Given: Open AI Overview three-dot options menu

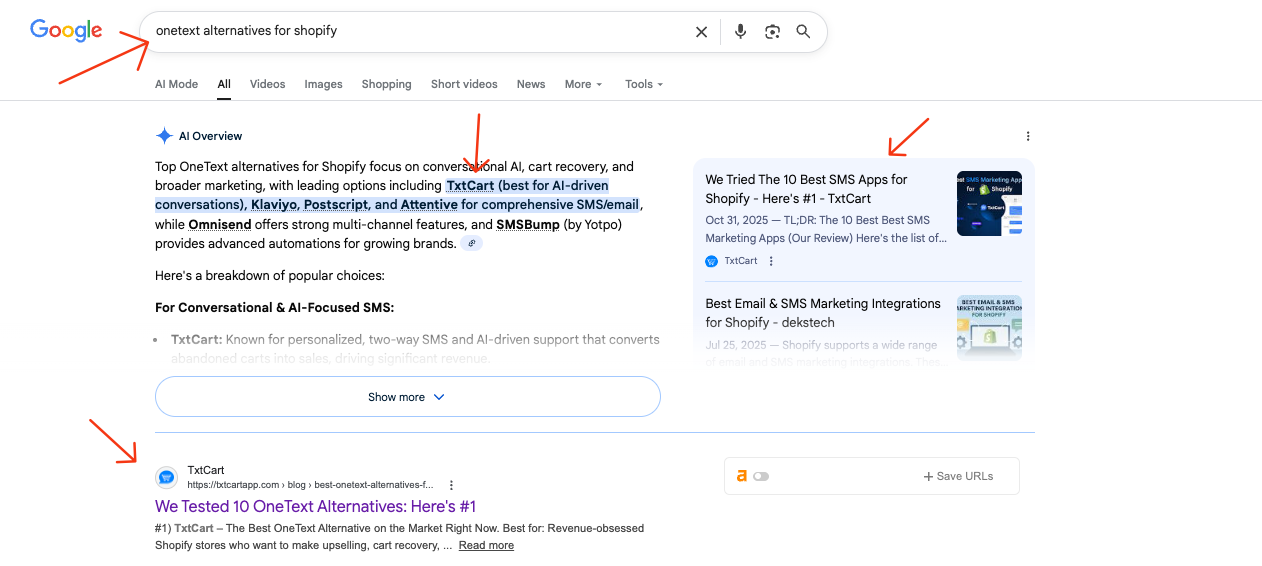Looking at the screenshot, I should click(x=1028, y=136).
